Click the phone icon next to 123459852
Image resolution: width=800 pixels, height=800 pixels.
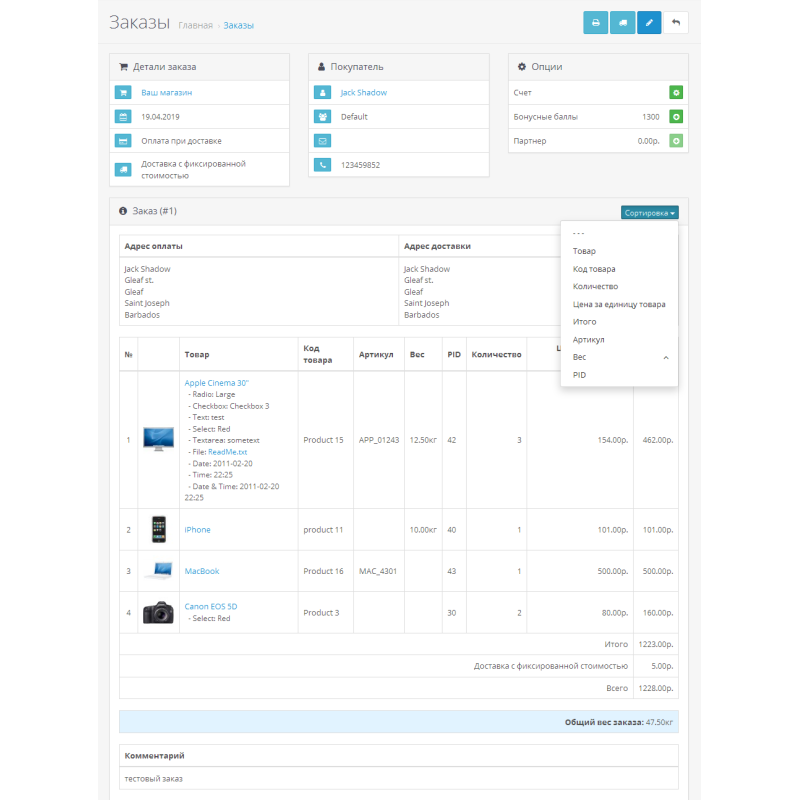322,164
